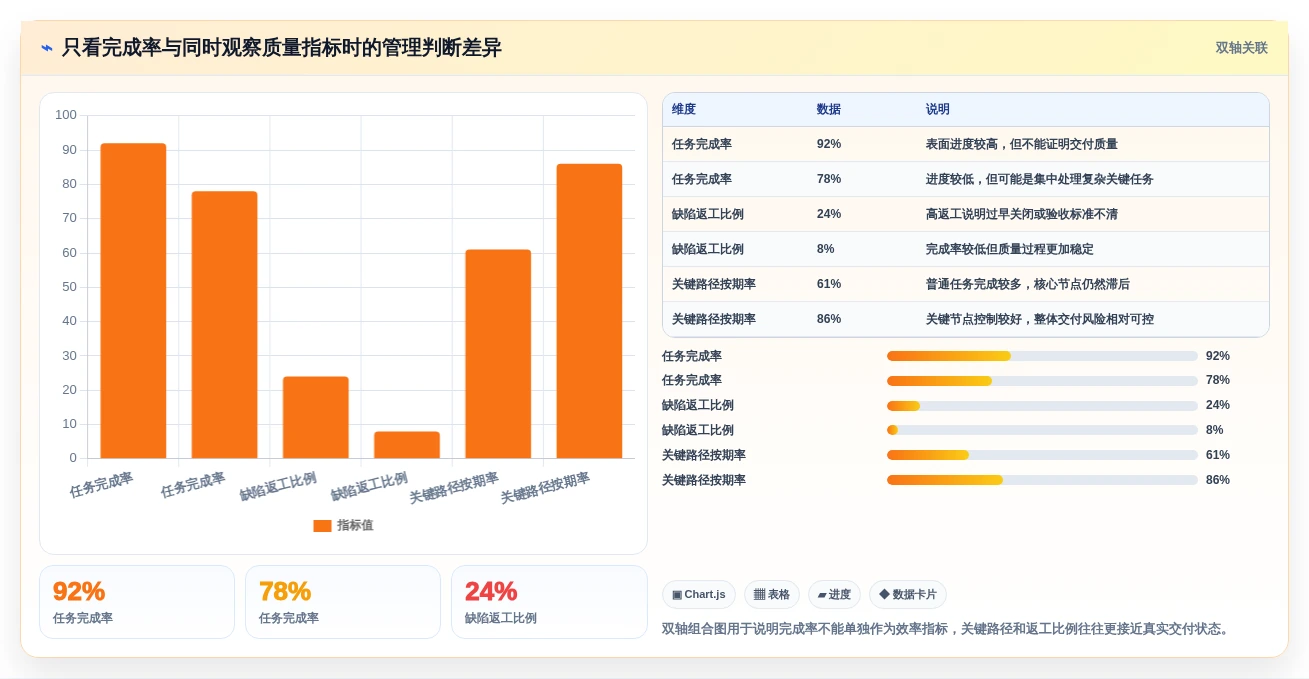Click the 缺陷返工比例 table cell in the 24% row
The width and height of the screenshot is (1309, 679).
[x=708, y=214]
